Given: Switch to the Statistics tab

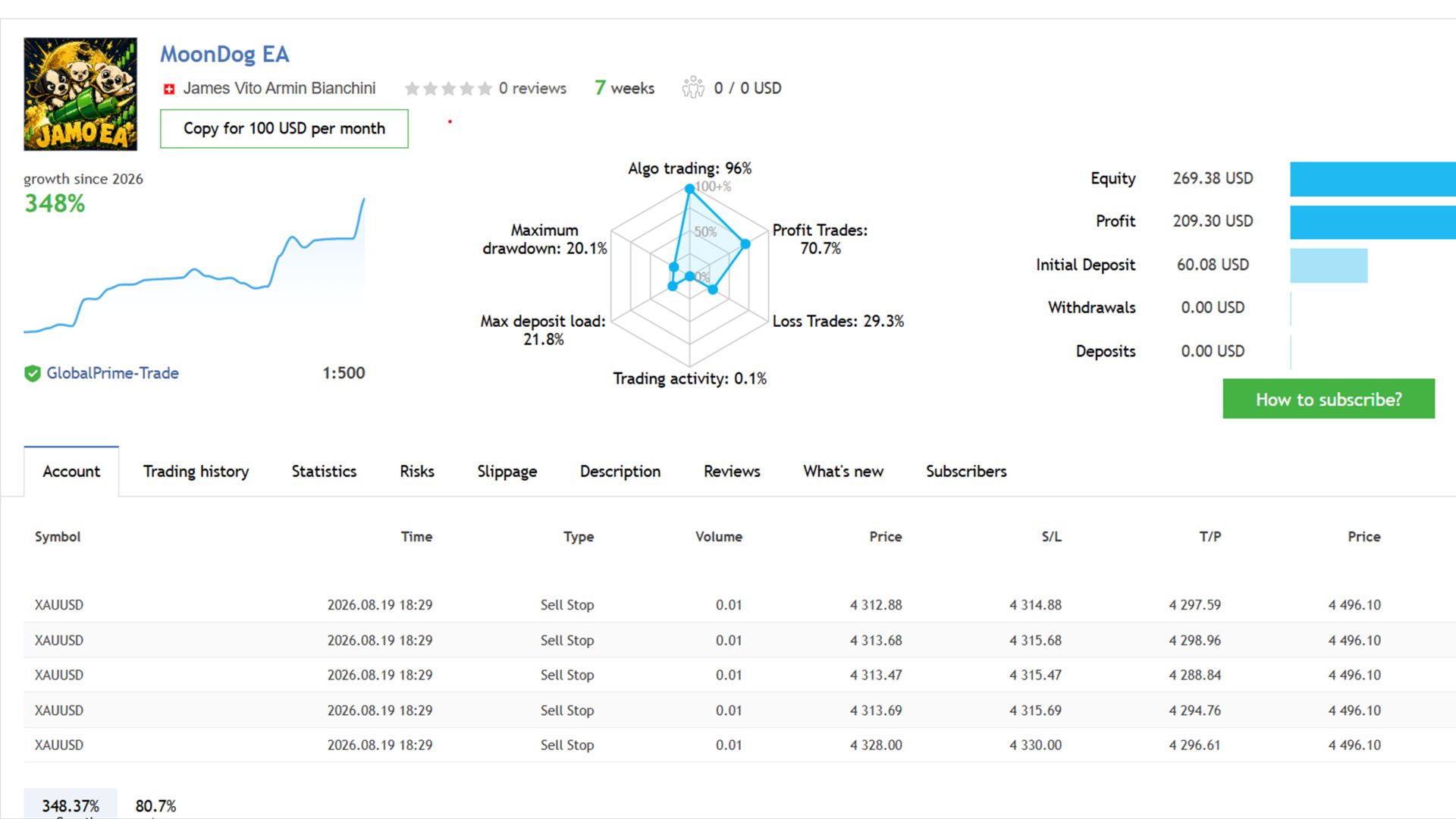Looking at the screenshot, I should (x=324, y=472).
